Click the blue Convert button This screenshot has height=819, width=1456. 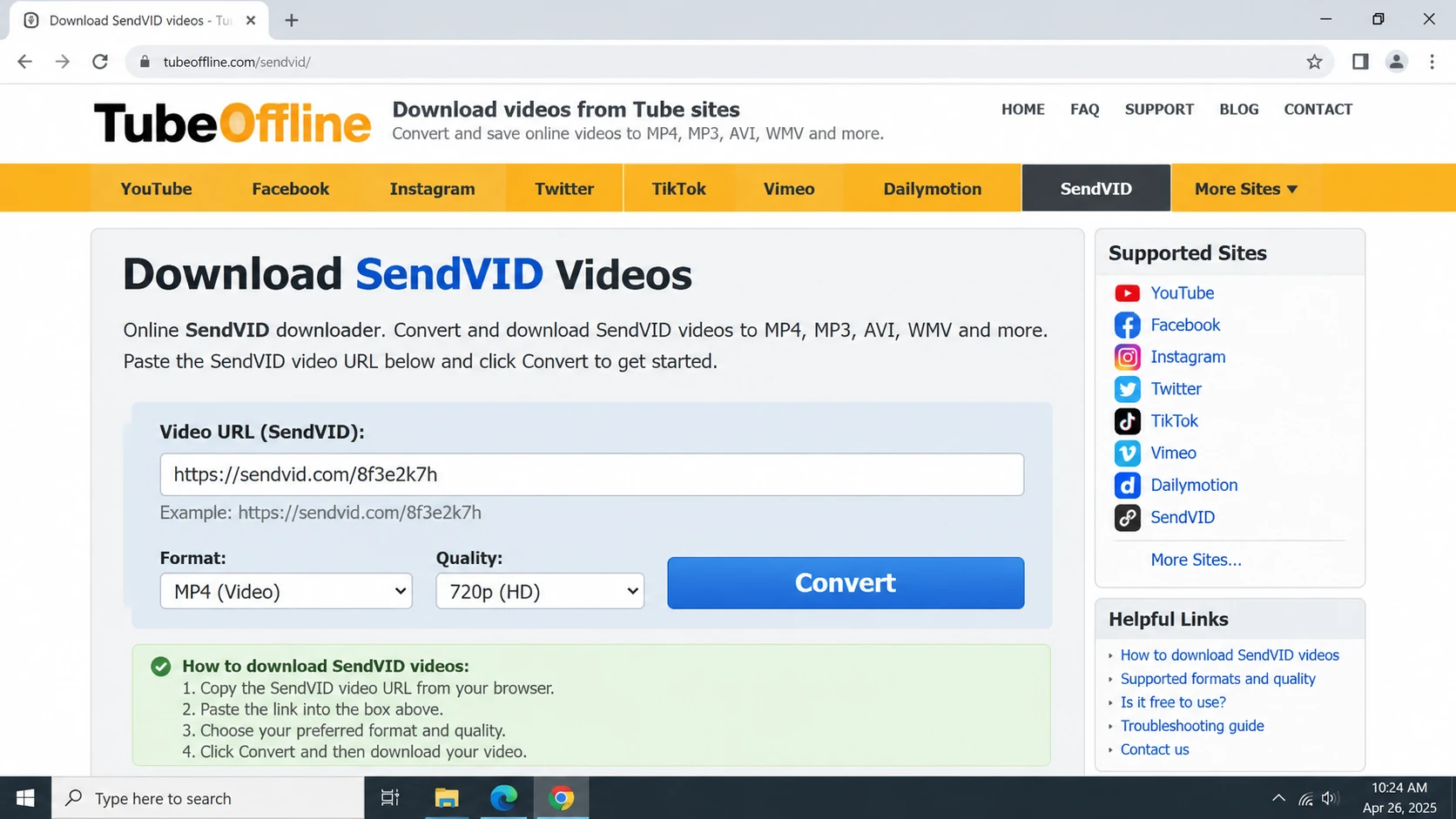tap(846, 583)
